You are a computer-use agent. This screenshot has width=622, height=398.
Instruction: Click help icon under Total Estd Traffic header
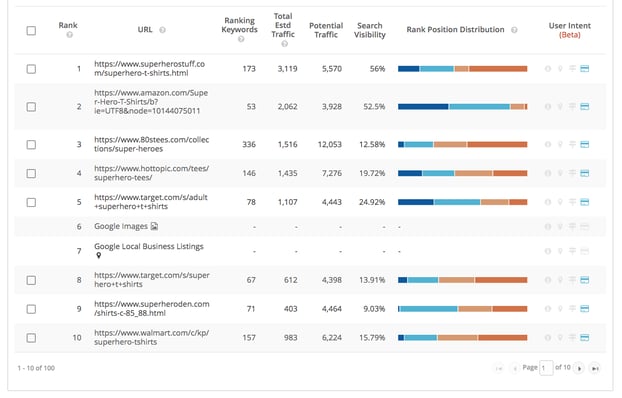pyautogui.click(x=284, y=44)
